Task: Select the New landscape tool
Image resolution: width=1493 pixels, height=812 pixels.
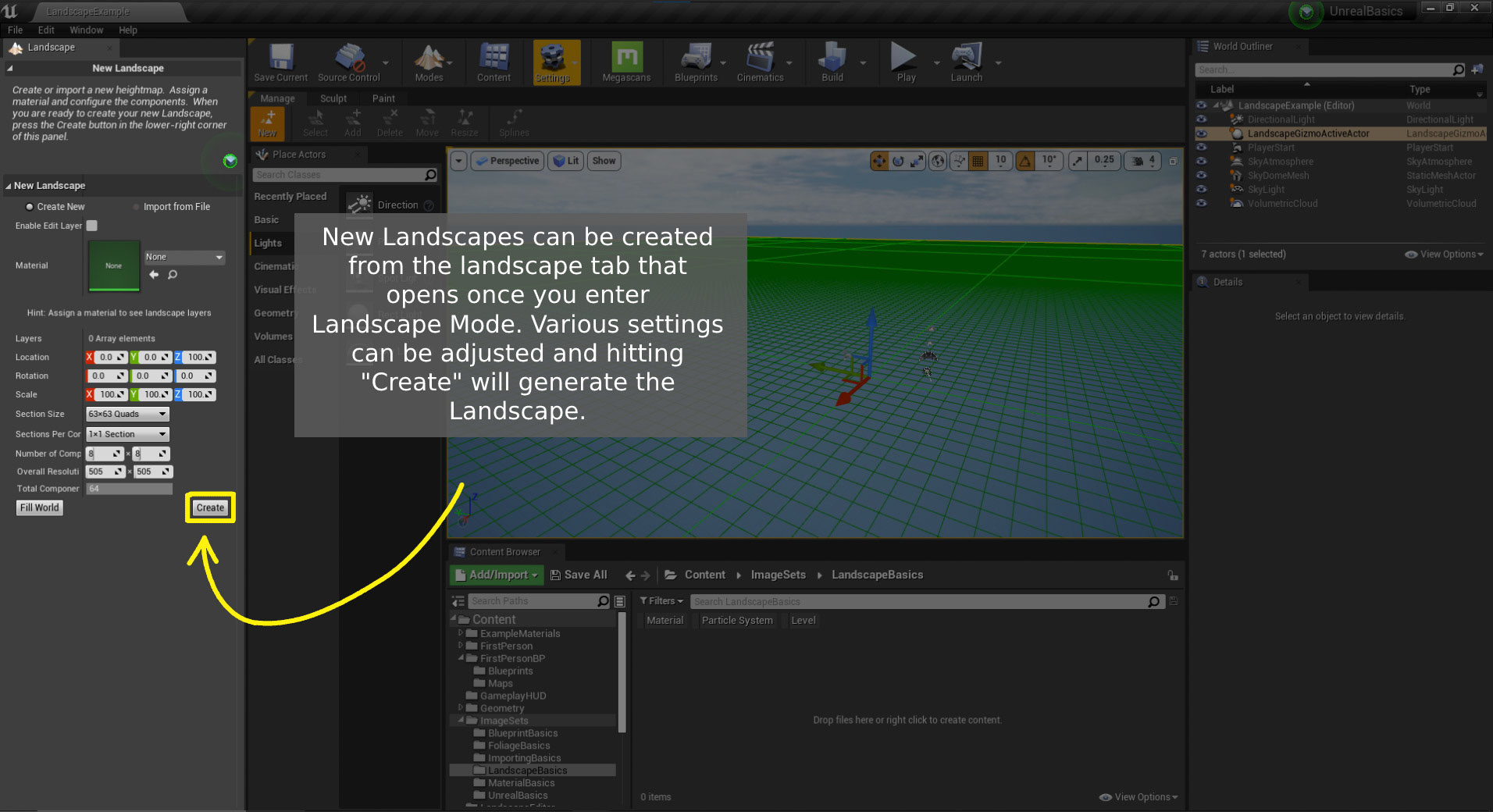Action: click(x=268, y=123)
